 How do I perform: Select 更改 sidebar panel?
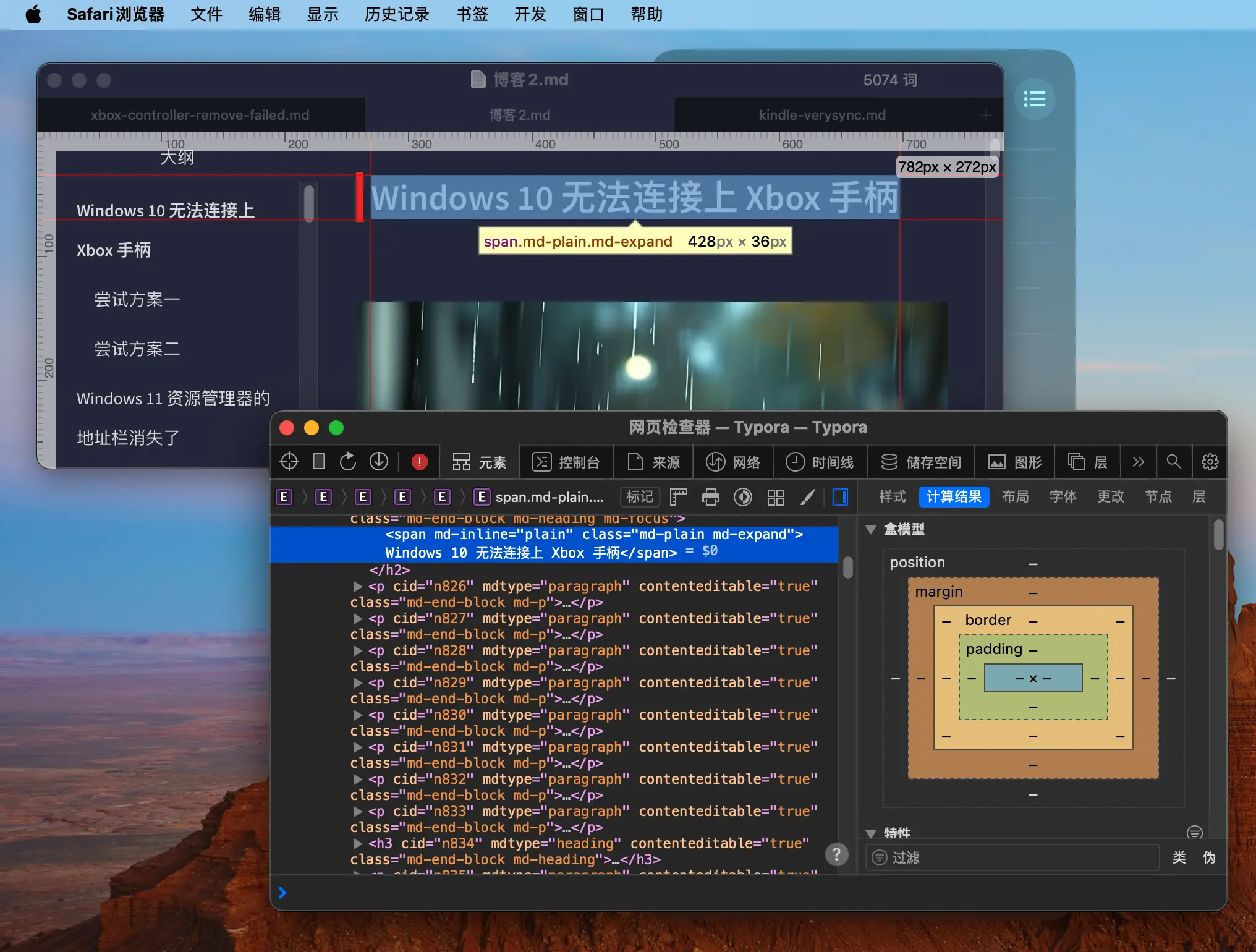[1111, 496]
